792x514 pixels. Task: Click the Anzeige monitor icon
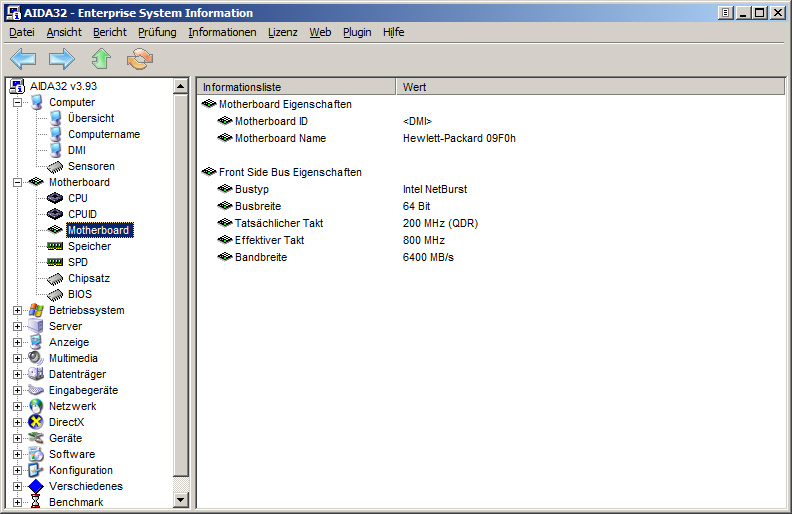(36, 342)
